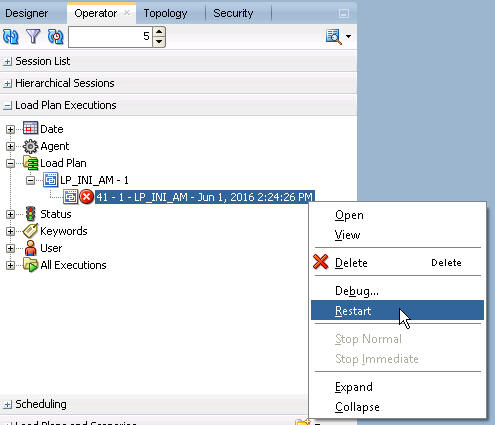Viewport: 495px width, 425px height.
Task: Click the Date calendar icon
Action: (30, 128)
